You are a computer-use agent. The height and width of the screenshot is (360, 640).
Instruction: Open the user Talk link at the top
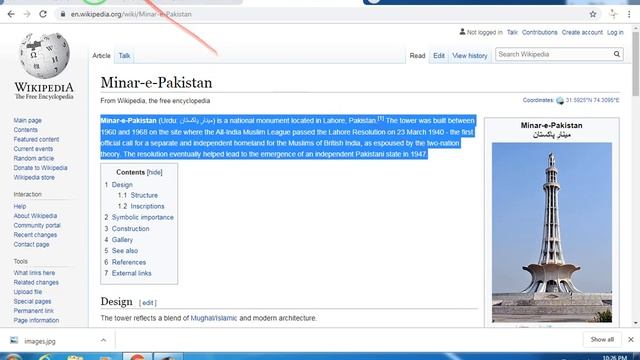point(512,32)
